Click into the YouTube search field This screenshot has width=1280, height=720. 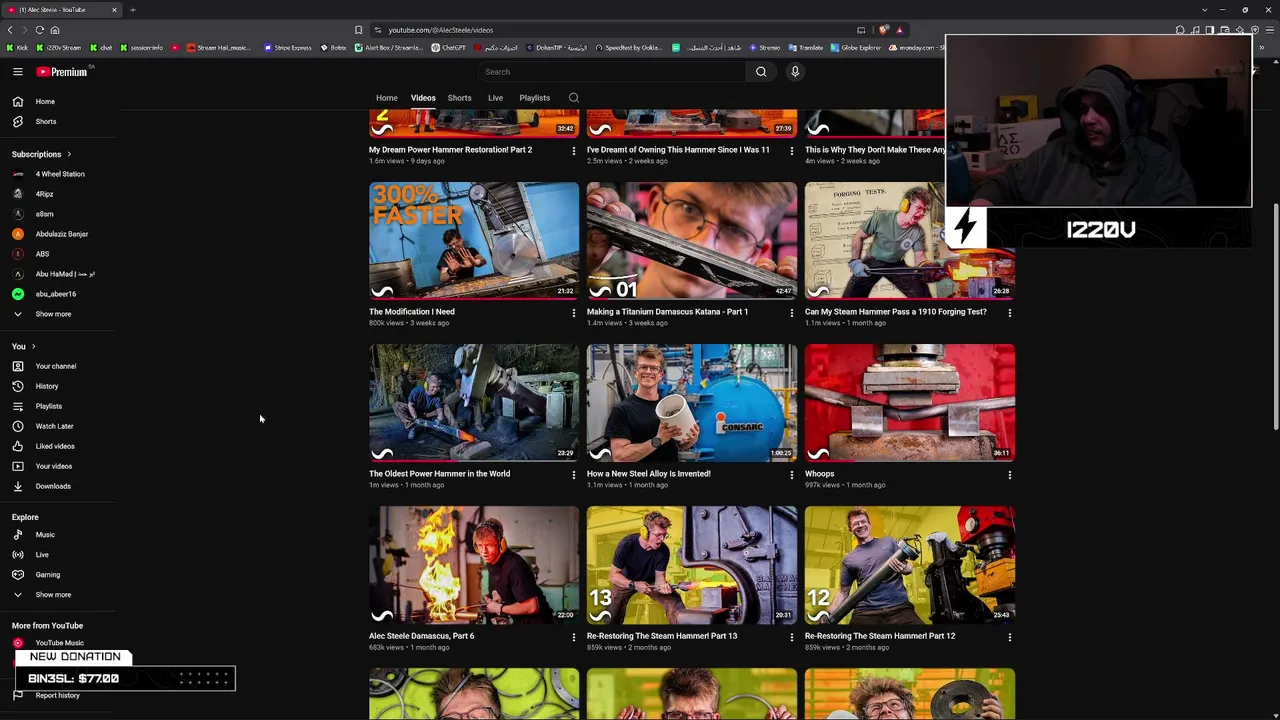(612, 72)
